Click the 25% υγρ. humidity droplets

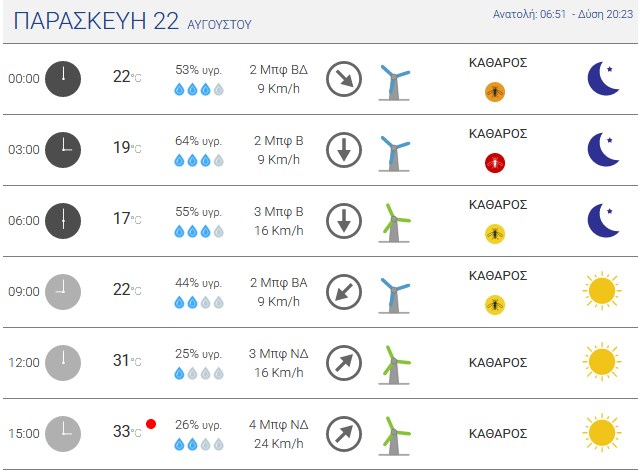199,373
